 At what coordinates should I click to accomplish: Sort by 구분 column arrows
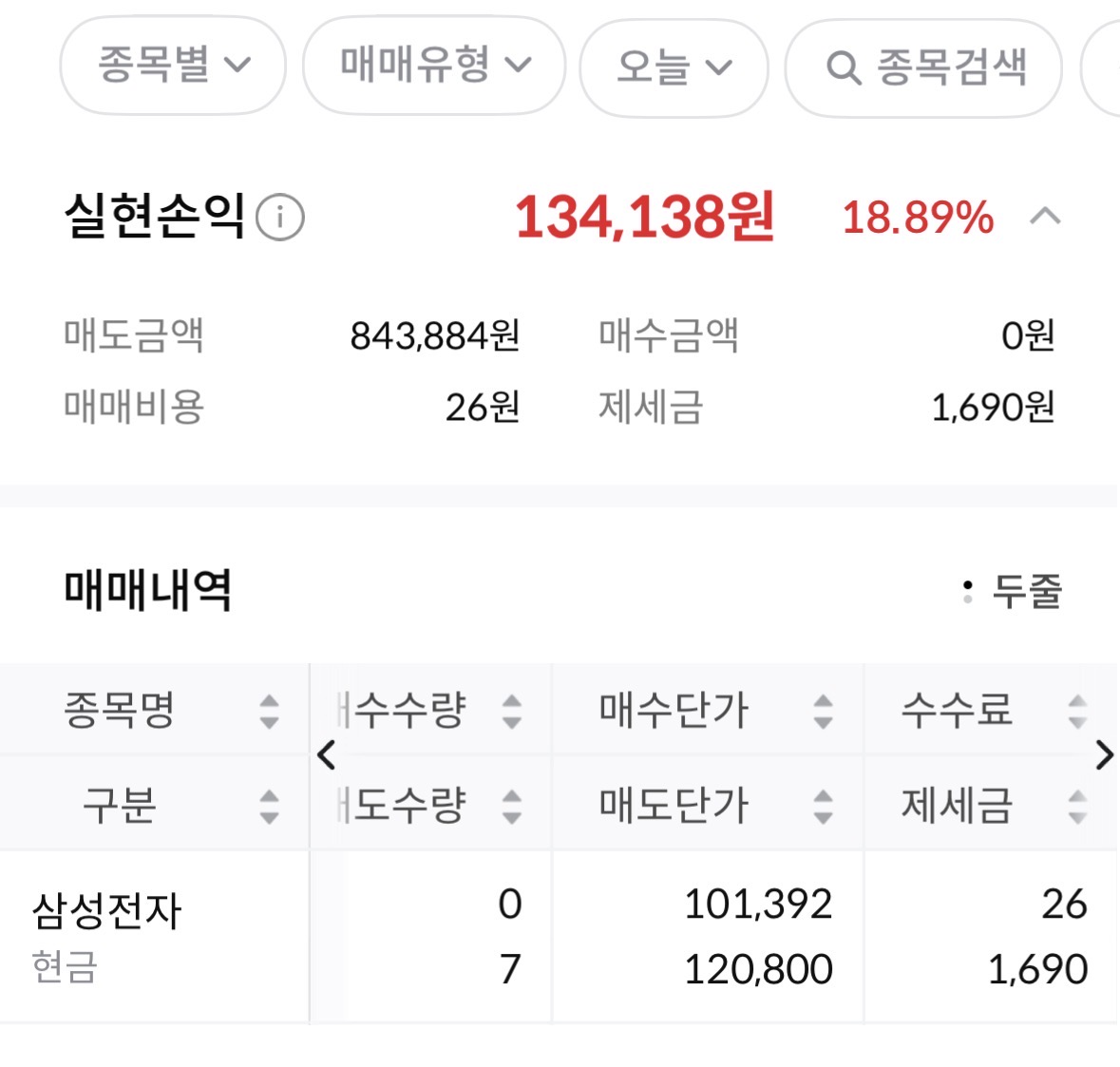click(269, 806)
